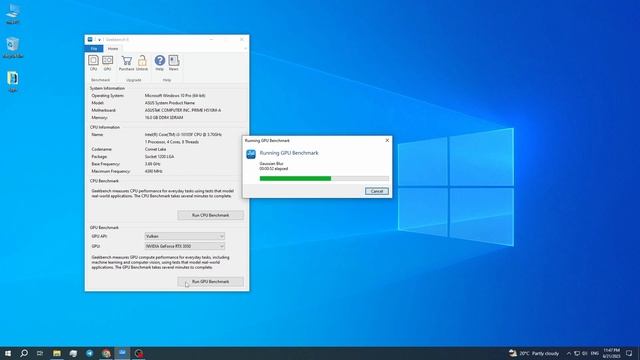Click the Motherboard value ASUSTeK text
The height and width of the screenshot is (360, 640).
[x=183, y=110]
